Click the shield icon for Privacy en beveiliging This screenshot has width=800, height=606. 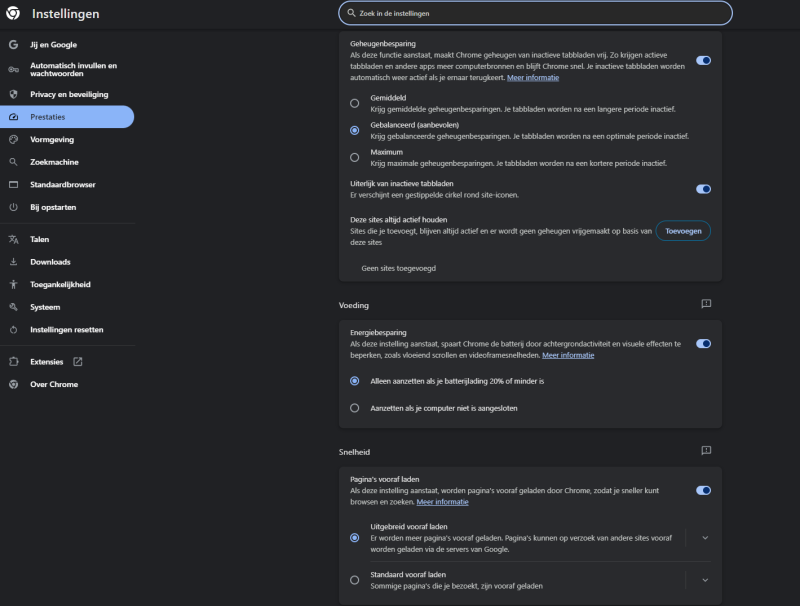(x=13, y=94)
